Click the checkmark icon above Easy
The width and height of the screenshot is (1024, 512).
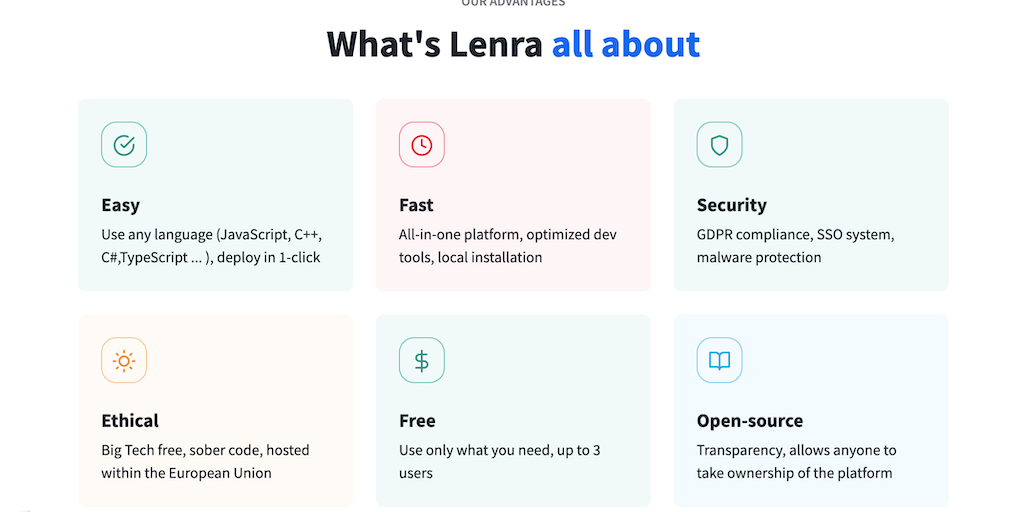point(124,145)
